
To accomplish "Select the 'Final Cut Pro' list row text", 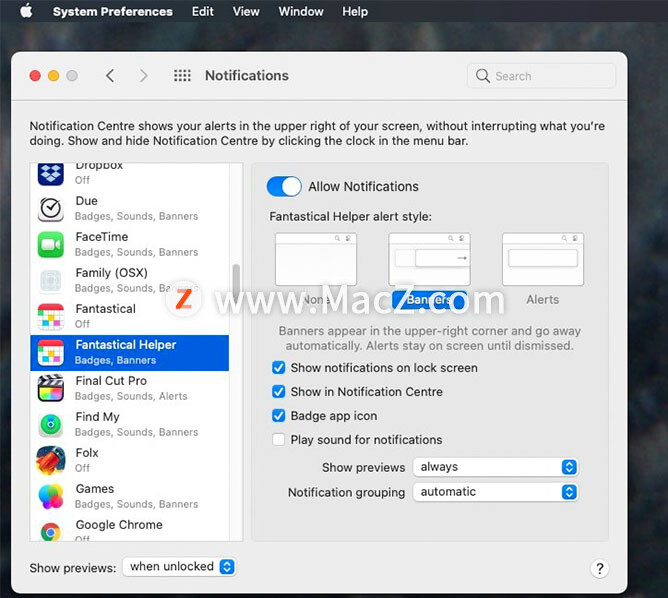I will tap(111, 381).
